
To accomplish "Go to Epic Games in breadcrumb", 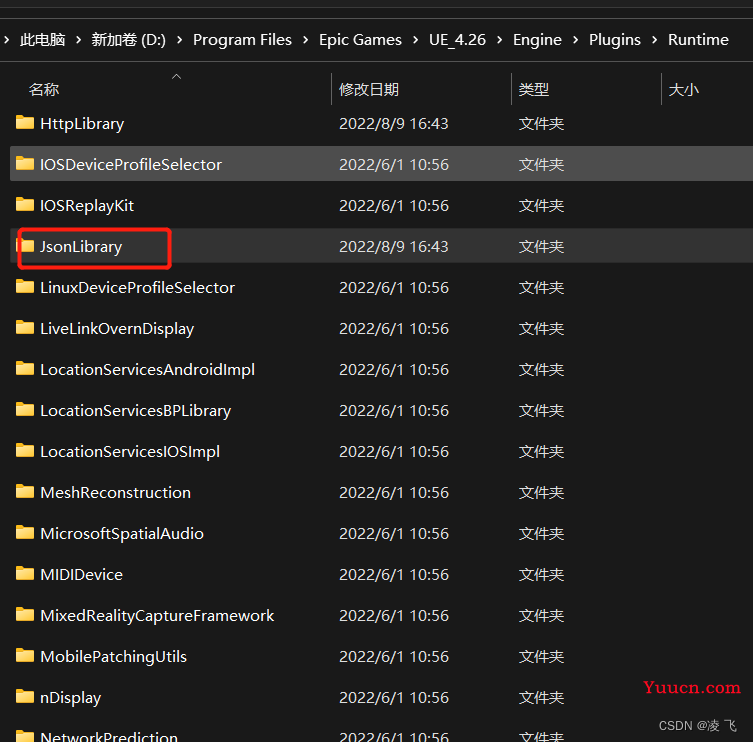I will [360, 39].
